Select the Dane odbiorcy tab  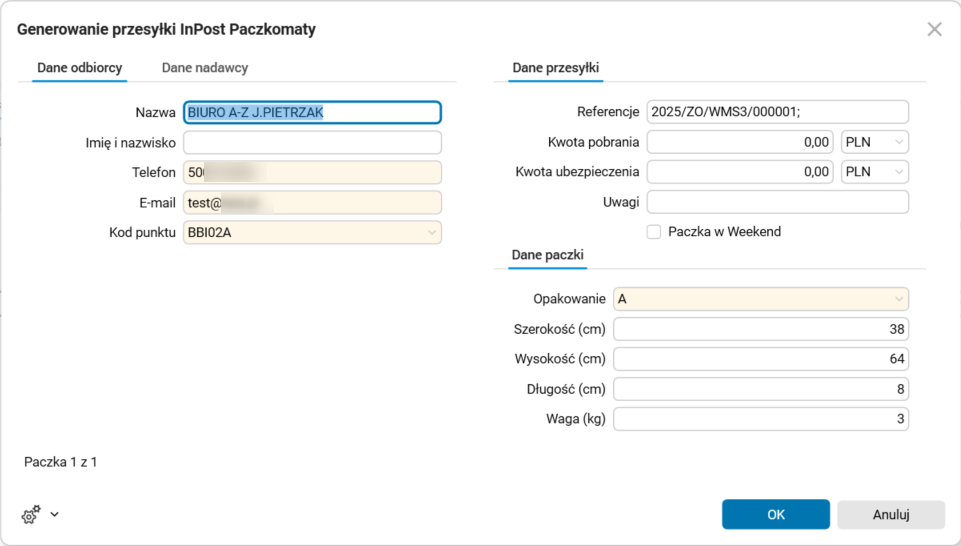[x=80, y=68]
